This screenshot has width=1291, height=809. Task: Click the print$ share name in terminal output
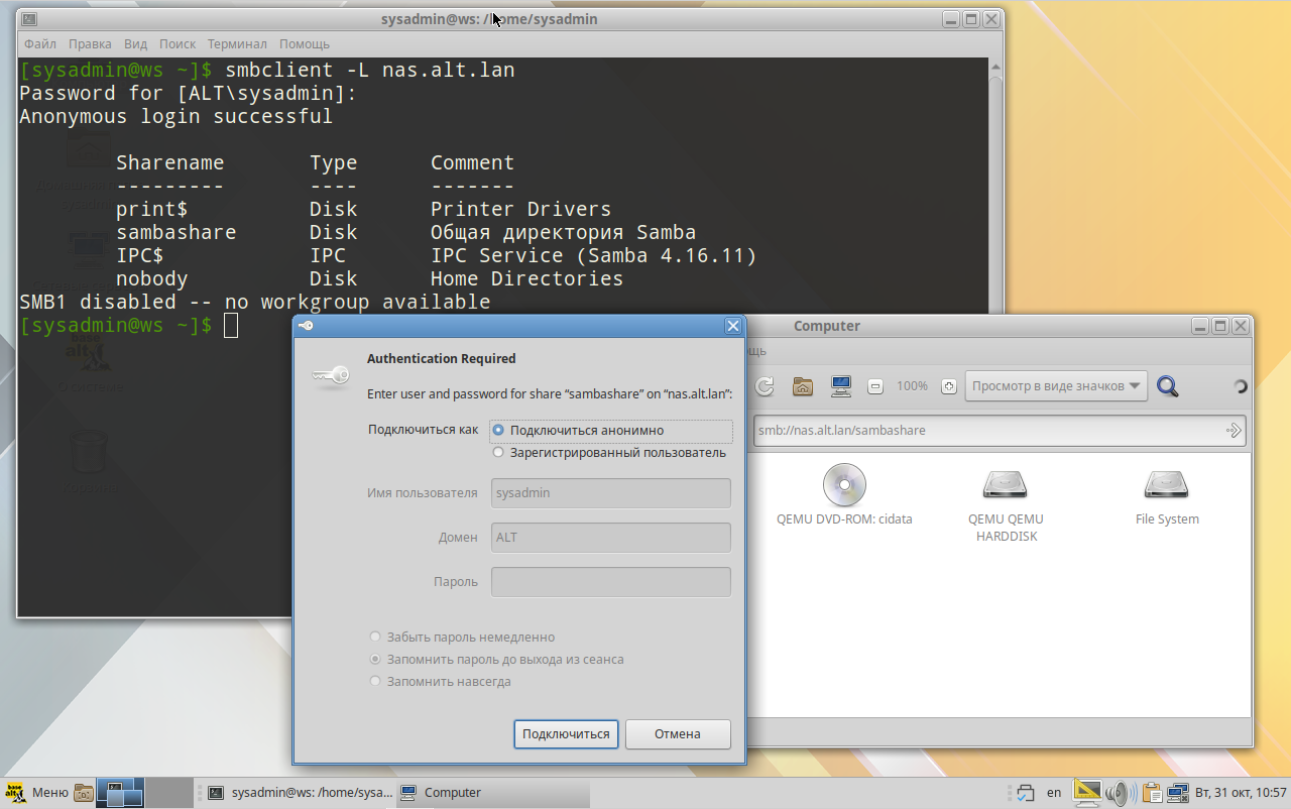152,209
